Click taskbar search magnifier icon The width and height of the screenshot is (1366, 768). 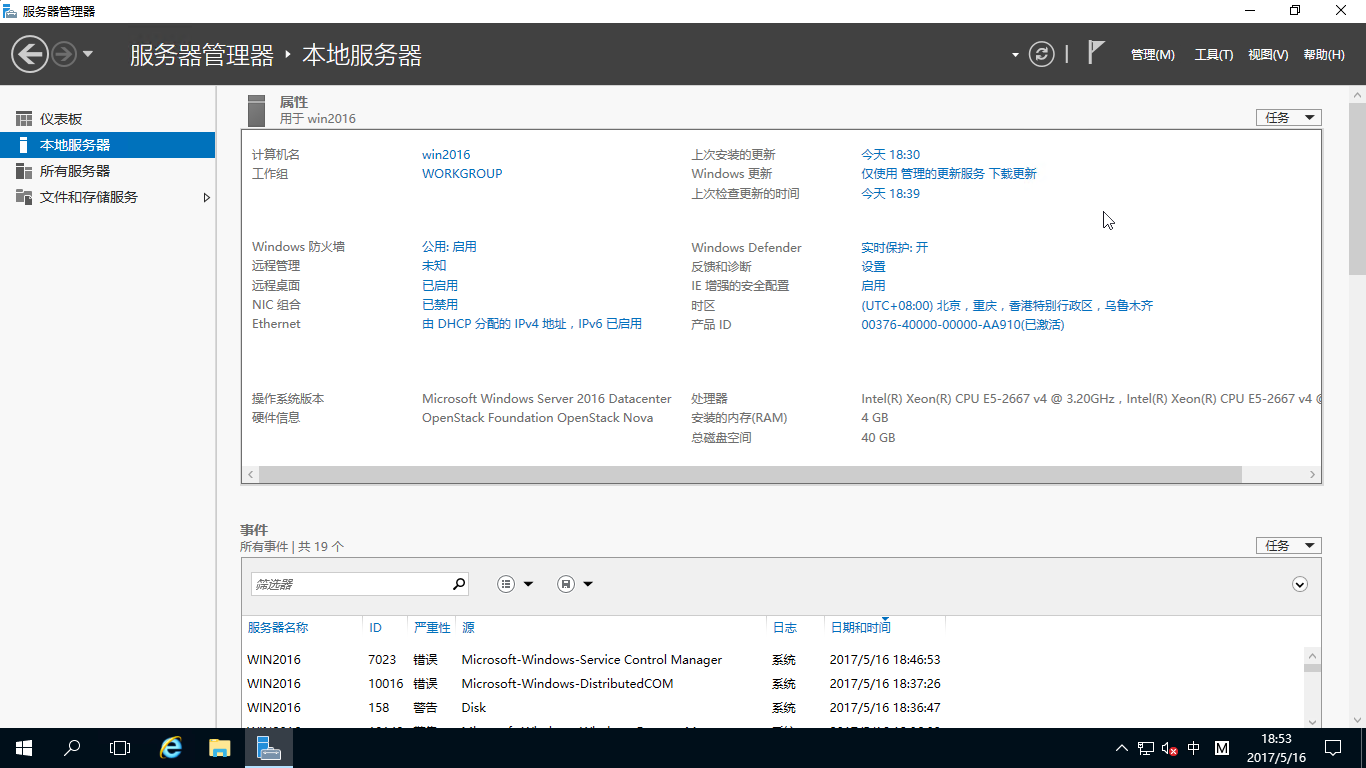pos(72,748)
